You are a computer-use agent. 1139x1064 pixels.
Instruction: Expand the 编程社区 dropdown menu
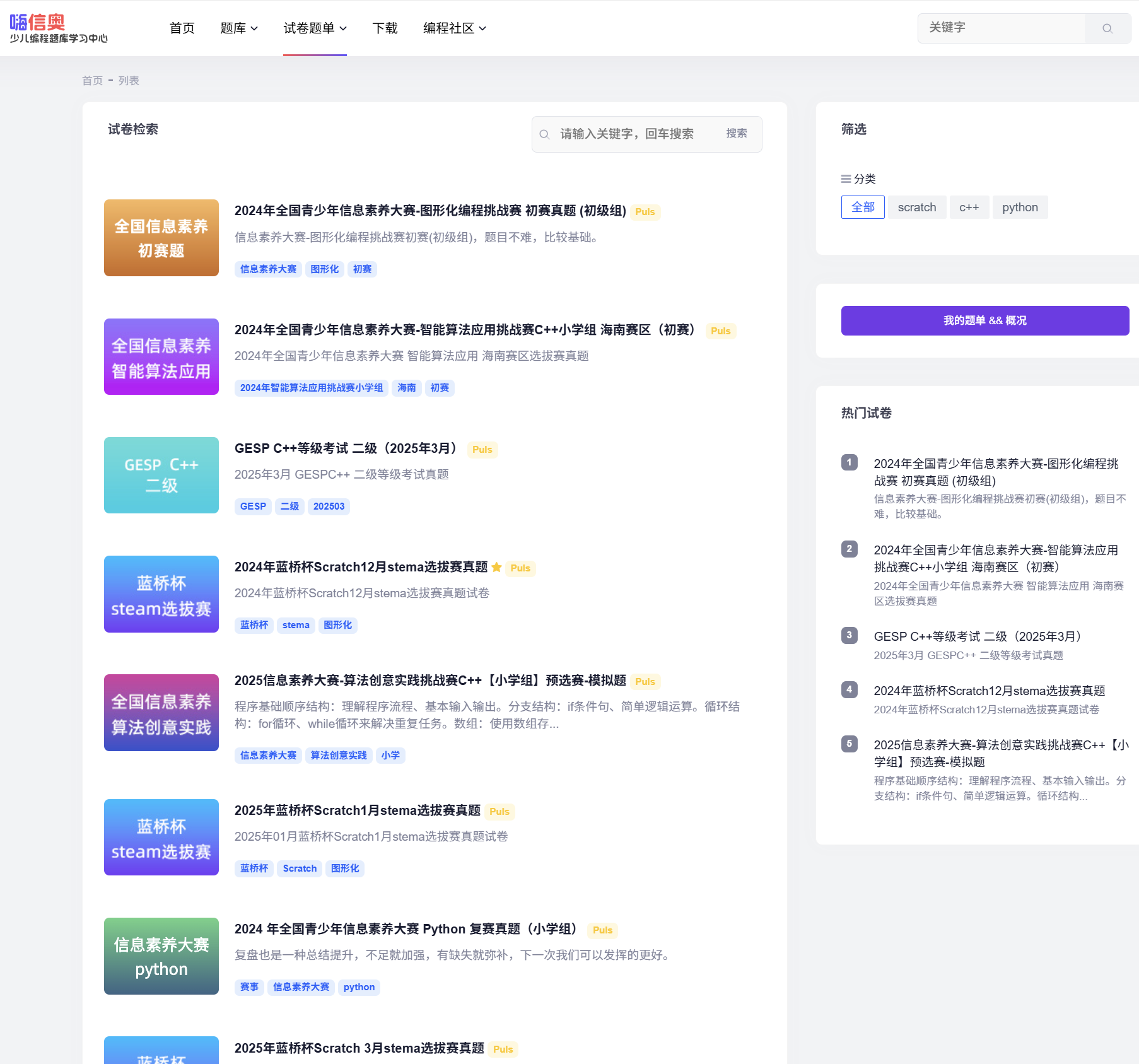pos(454,28)
